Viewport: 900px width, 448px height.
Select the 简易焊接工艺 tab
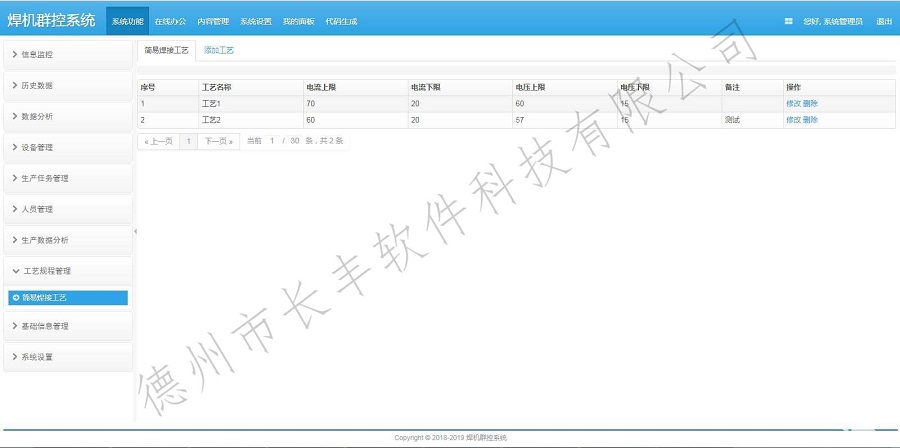pyautogui.click(x=166, y=49)
